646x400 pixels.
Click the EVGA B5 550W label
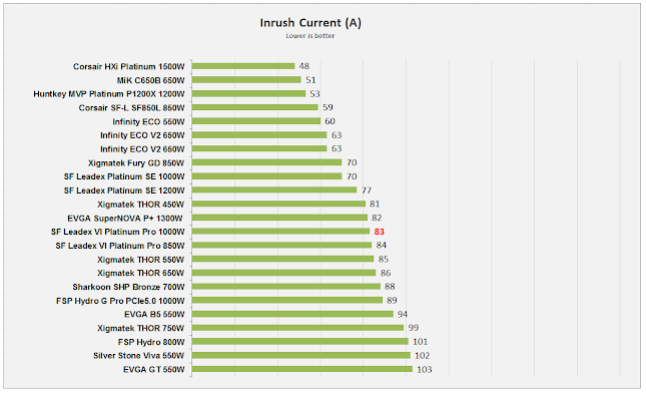click(x=154, y=314)
